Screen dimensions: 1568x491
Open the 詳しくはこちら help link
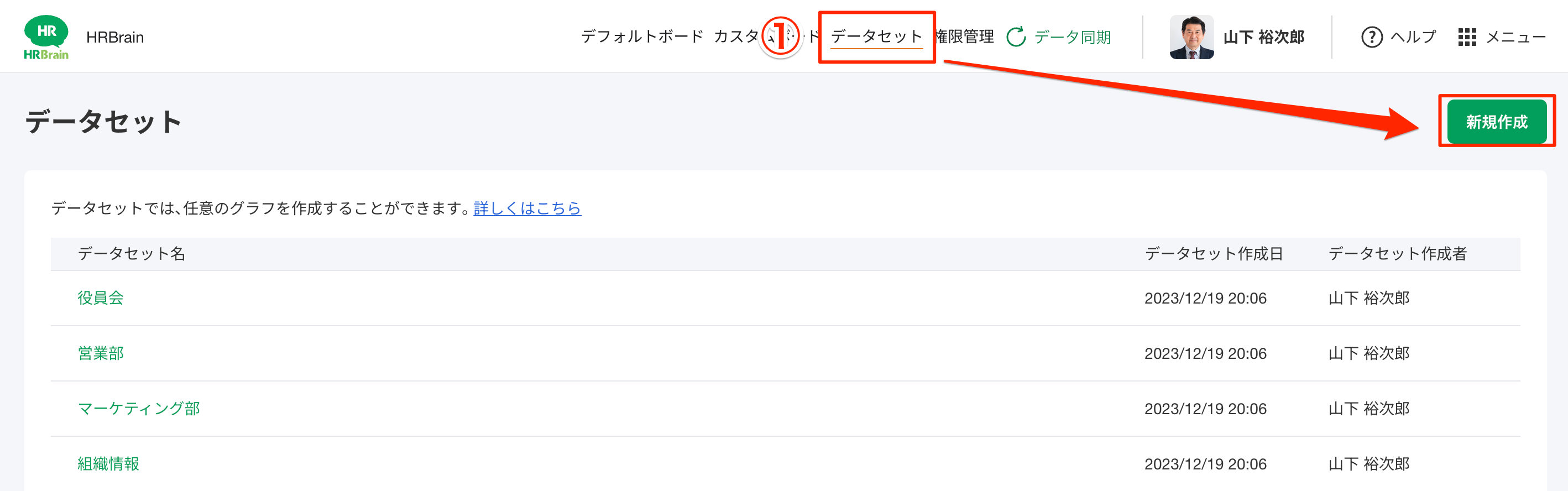coord(527,208)
